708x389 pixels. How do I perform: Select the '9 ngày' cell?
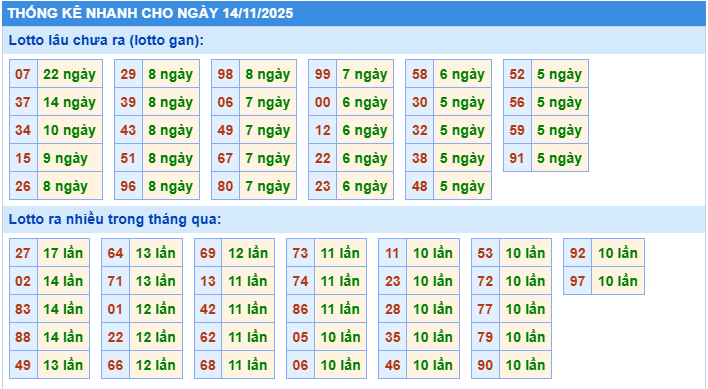tap(70, 158)
